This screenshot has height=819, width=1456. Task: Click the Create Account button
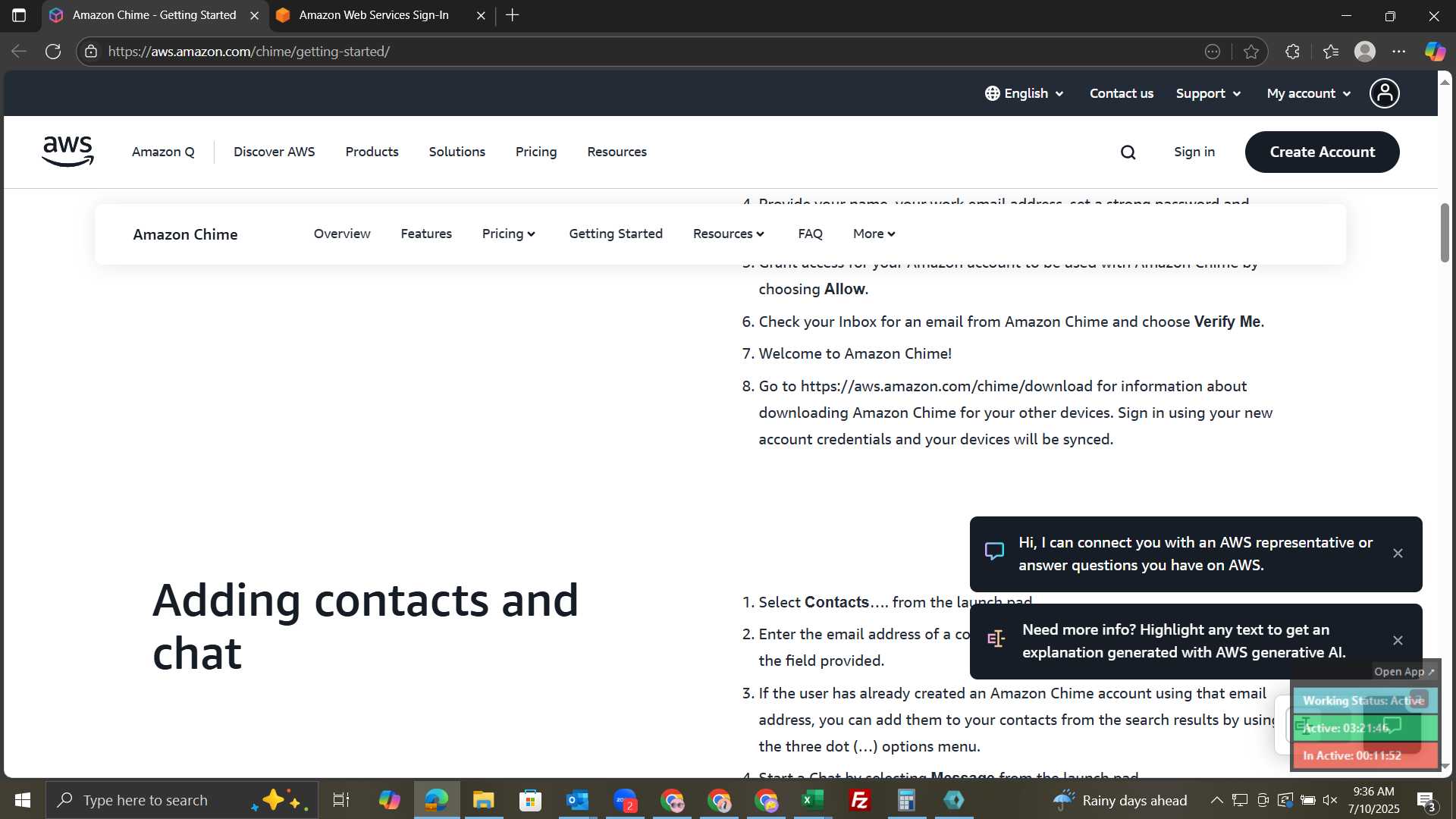1322,152
